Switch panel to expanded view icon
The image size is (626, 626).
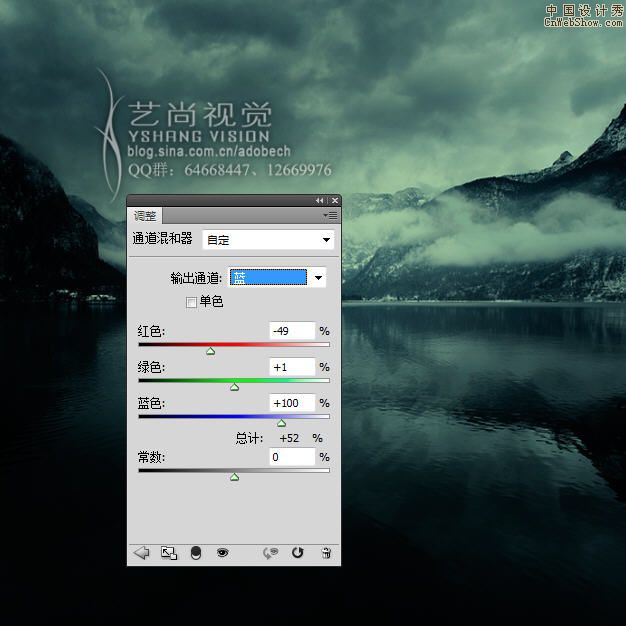point(169,553)
